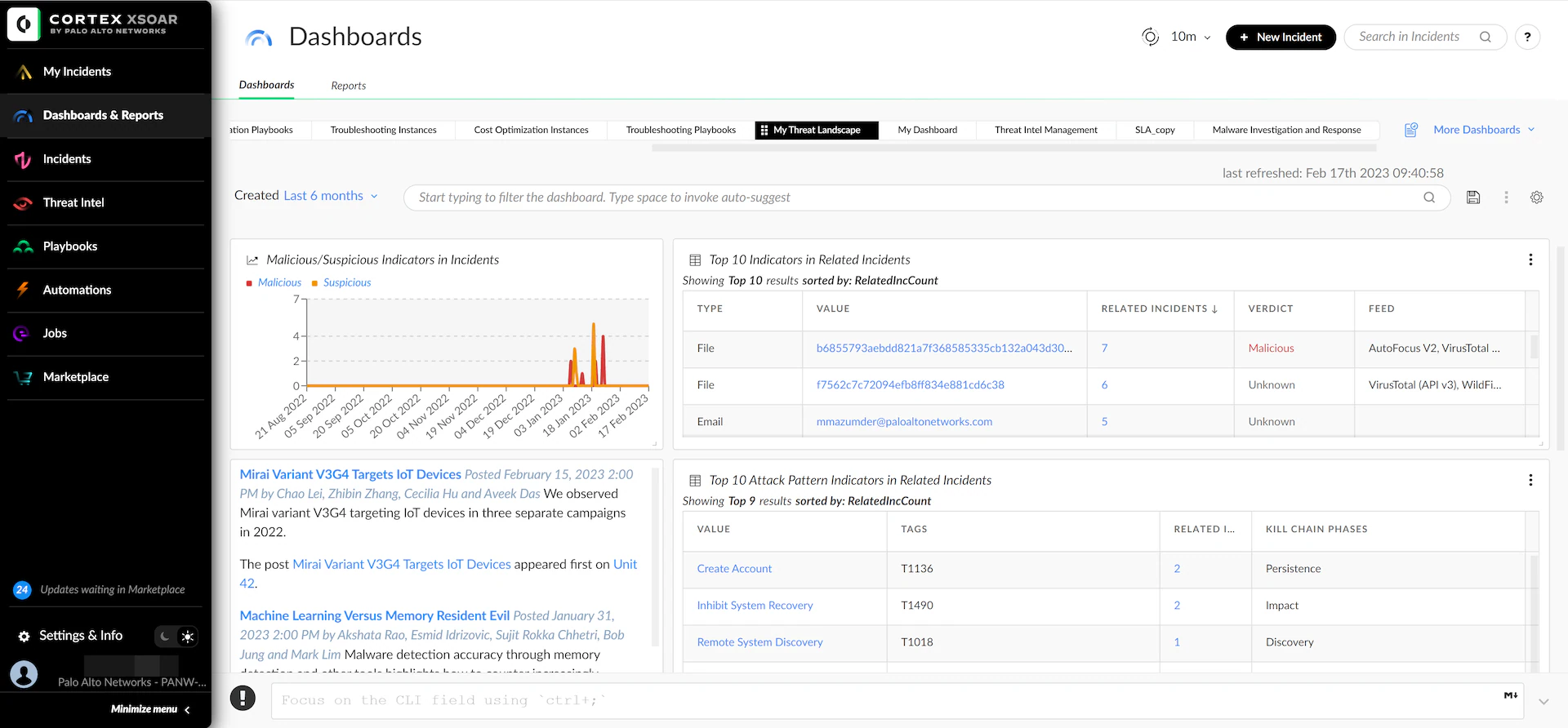Screen dimensions: 1568x728
Task: Switch to light theme with sun toggle
Action: [x=188, y=637]
